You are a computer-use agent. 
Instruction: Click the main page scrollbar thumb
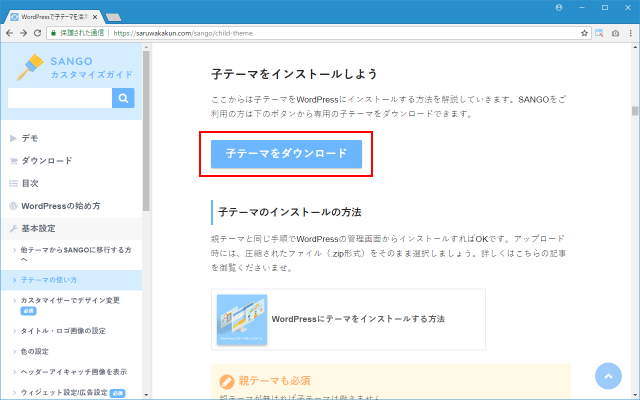635,111
